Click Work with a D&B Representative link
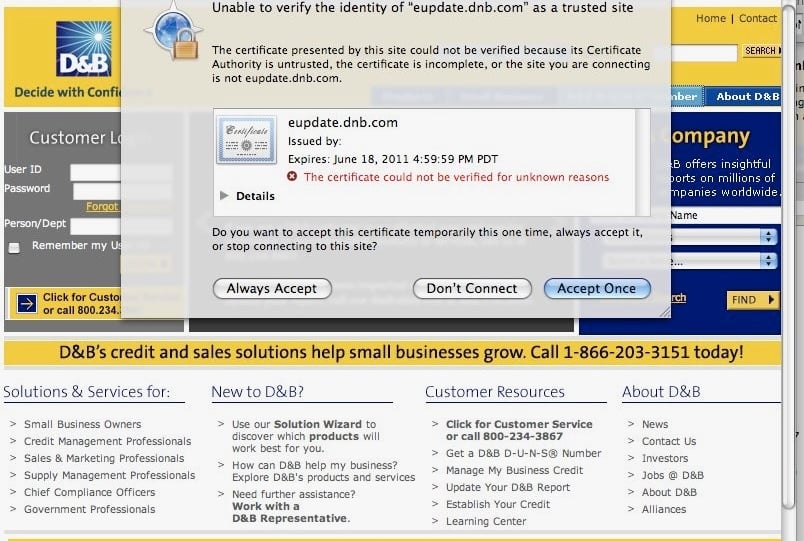Screen dimensions: 804x541 click(x=290, y=512)
